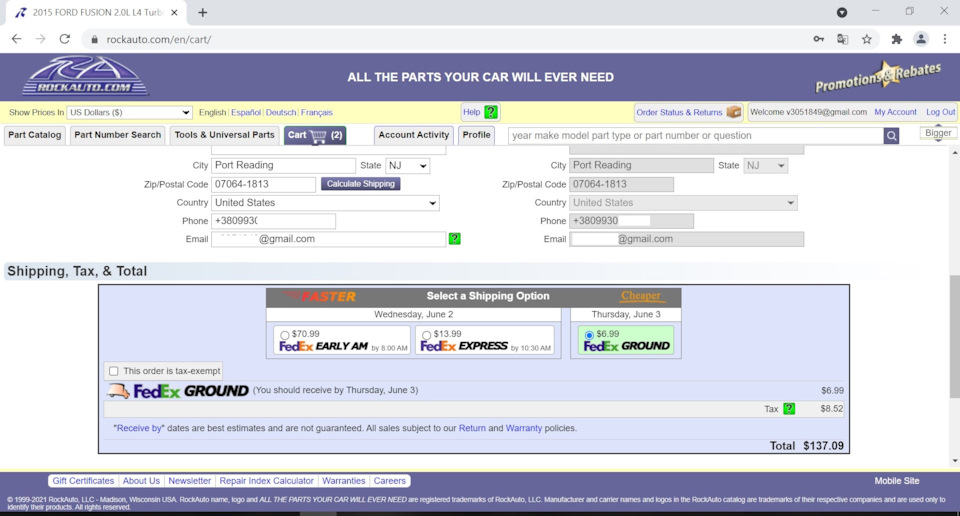This screenshot has height=516, width=960.
Task: Open the Chrome profile avatar
Action: tap(920, 39)
